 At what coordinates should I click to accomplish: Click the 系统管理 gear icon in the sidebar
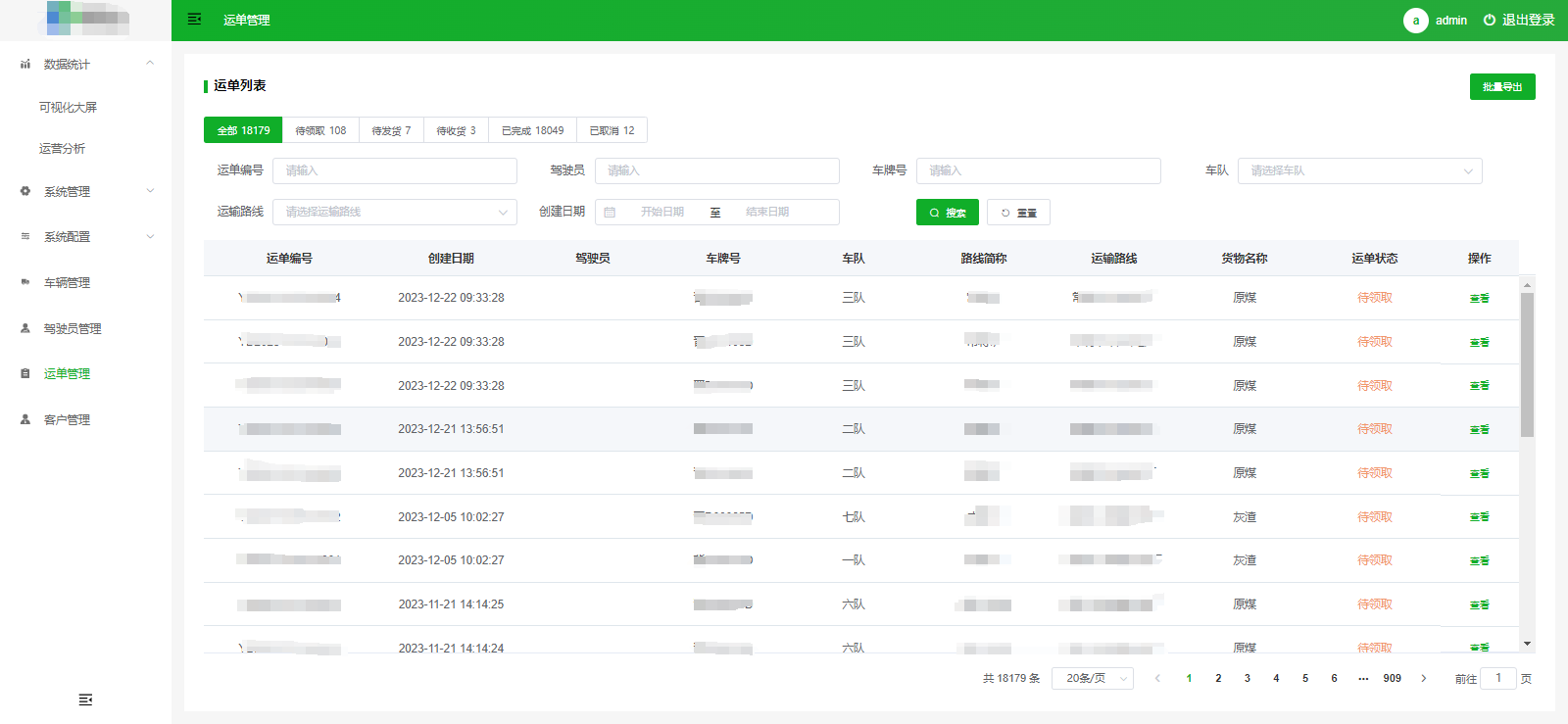(25, 191)
